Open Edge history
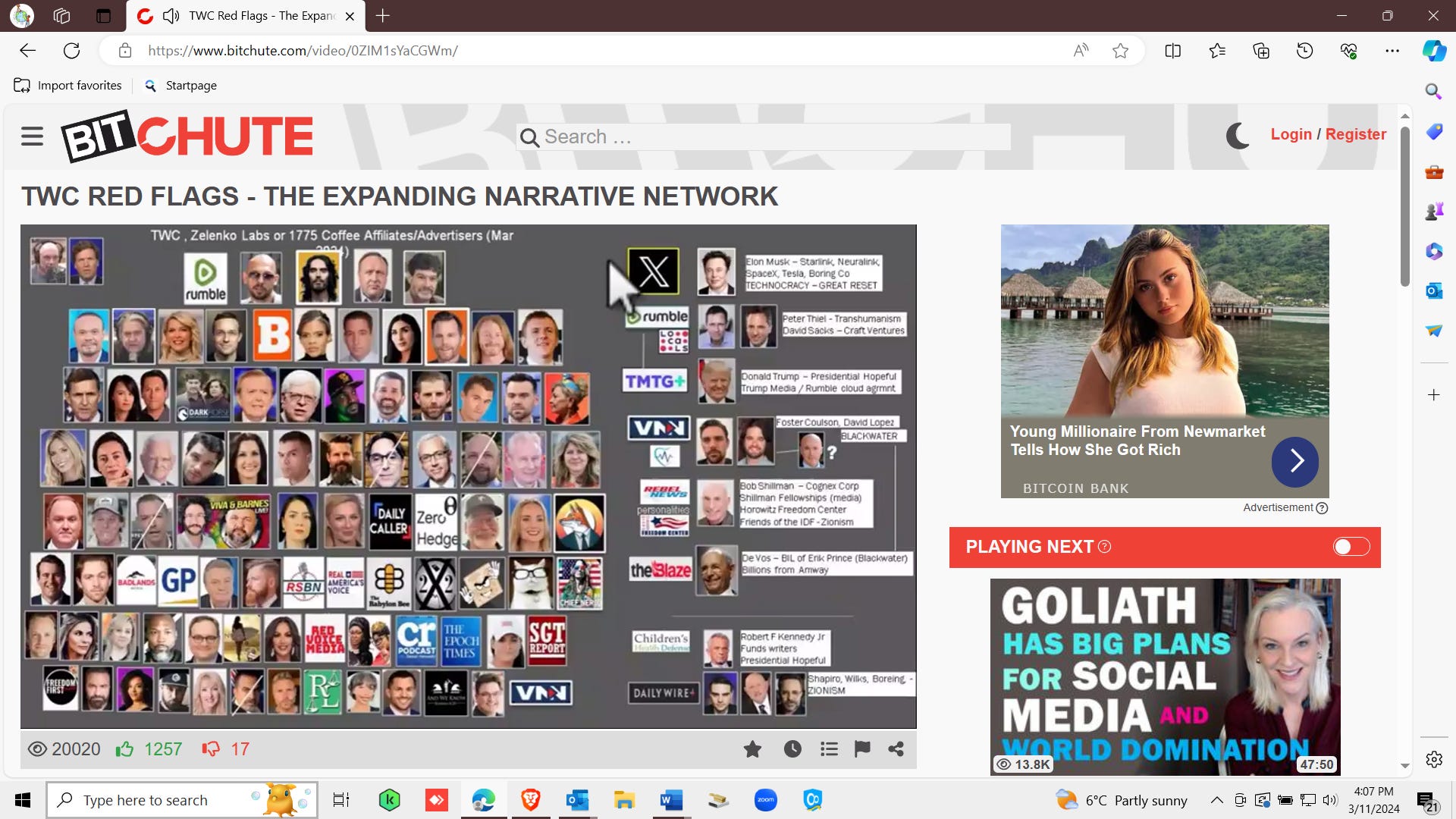This screenshot has width=1456, height=819. pyautogui.click(x=1304, y=51)
